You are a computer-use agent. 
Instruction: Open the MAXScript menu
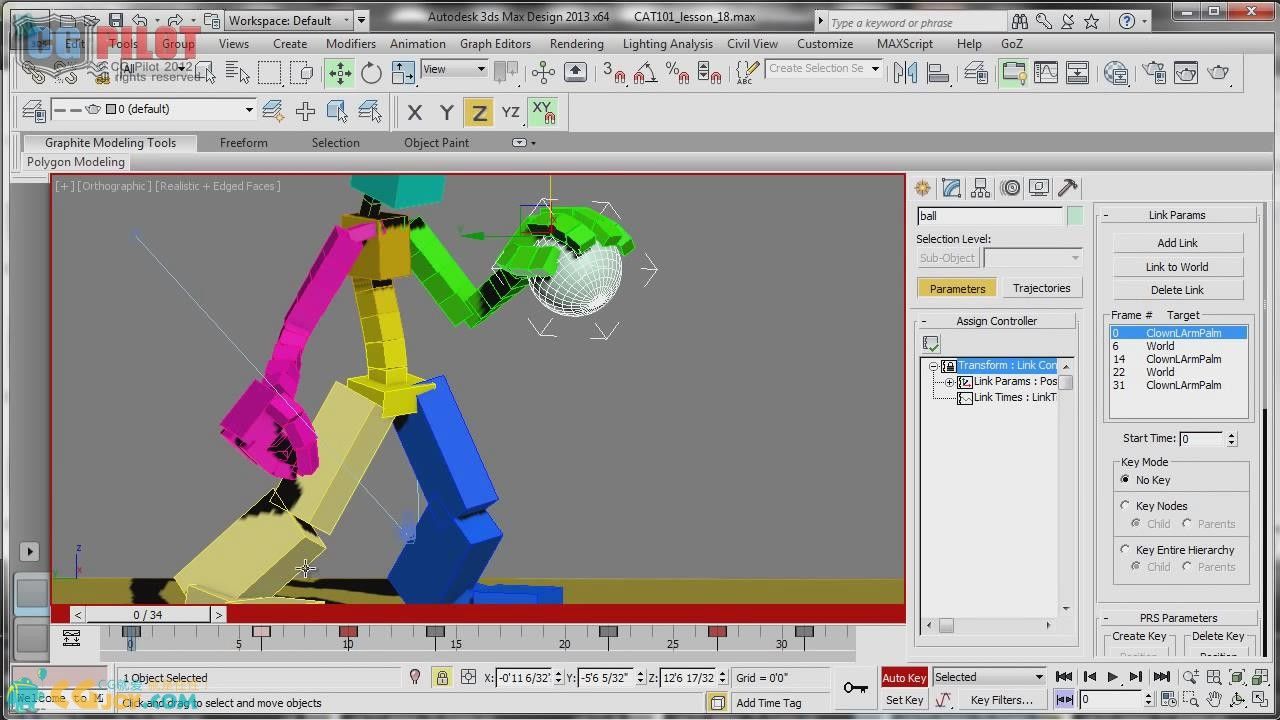905,44
